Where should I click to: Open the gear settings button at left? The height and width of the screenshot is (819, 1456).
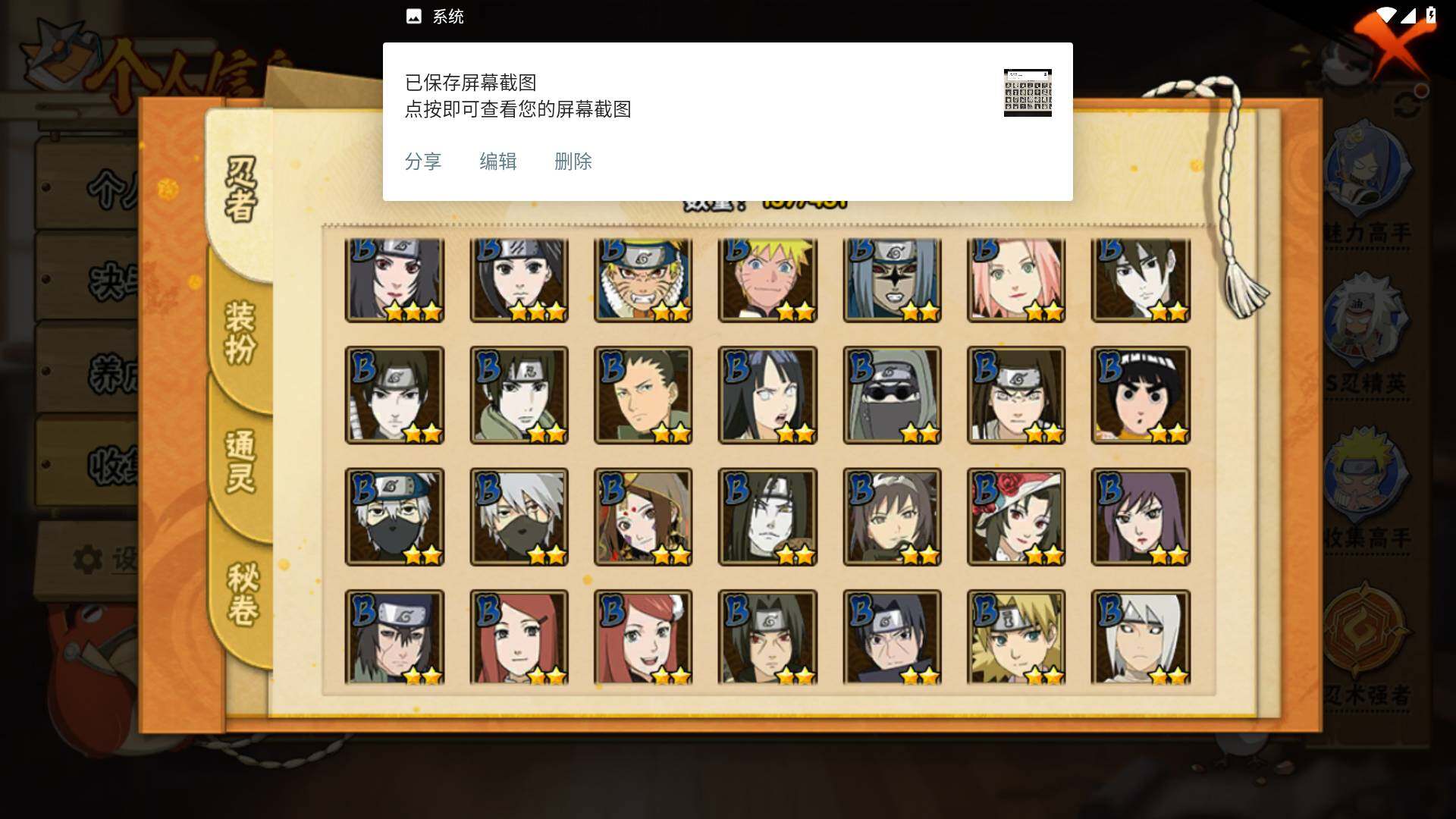tap(88, 560)
